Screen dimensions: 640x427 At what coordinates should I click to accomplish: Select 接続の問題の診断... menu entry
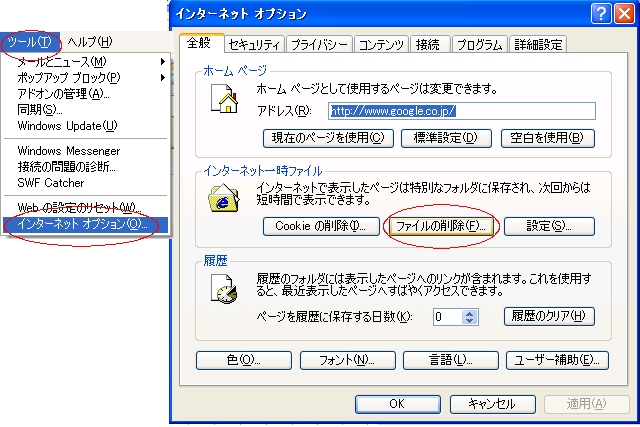click(x=85, y=167)
